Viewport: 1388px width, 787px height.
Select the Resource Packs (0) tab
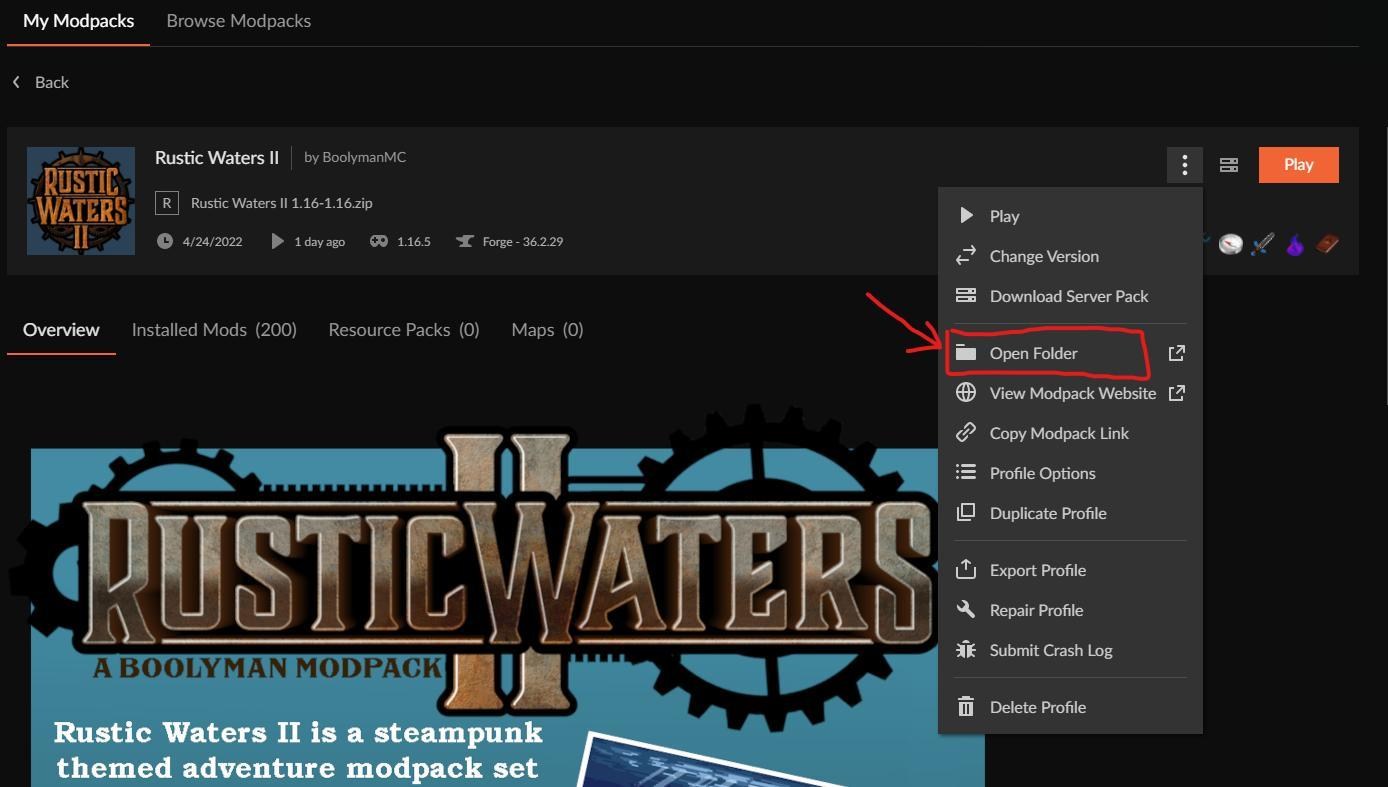404,330
